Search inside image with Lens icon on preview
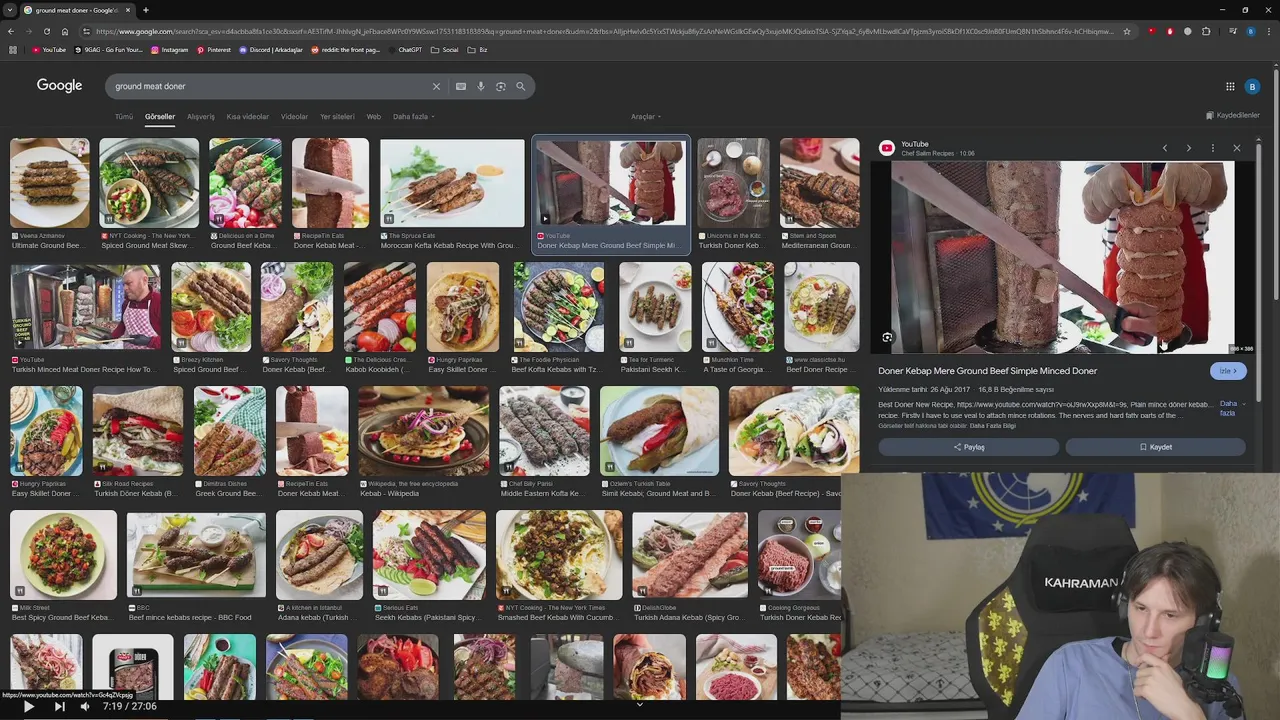Image resolution: width=1280 pixels, height=720 pixels. tap(887, 338)
